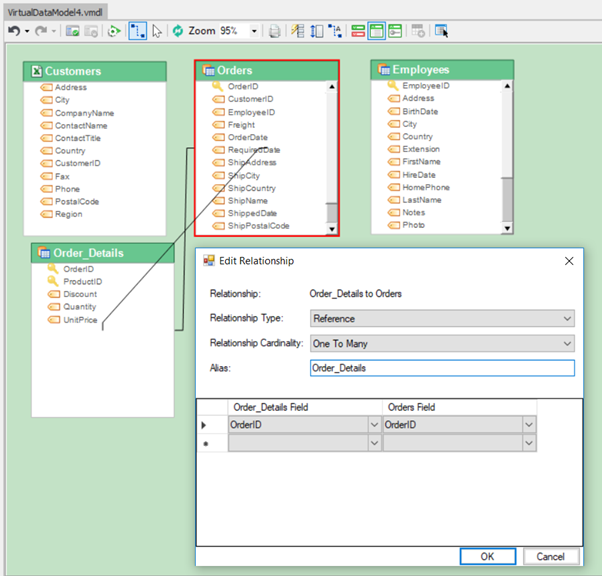Click the Orders table vertical scrollbar

(x=332, y=150)
